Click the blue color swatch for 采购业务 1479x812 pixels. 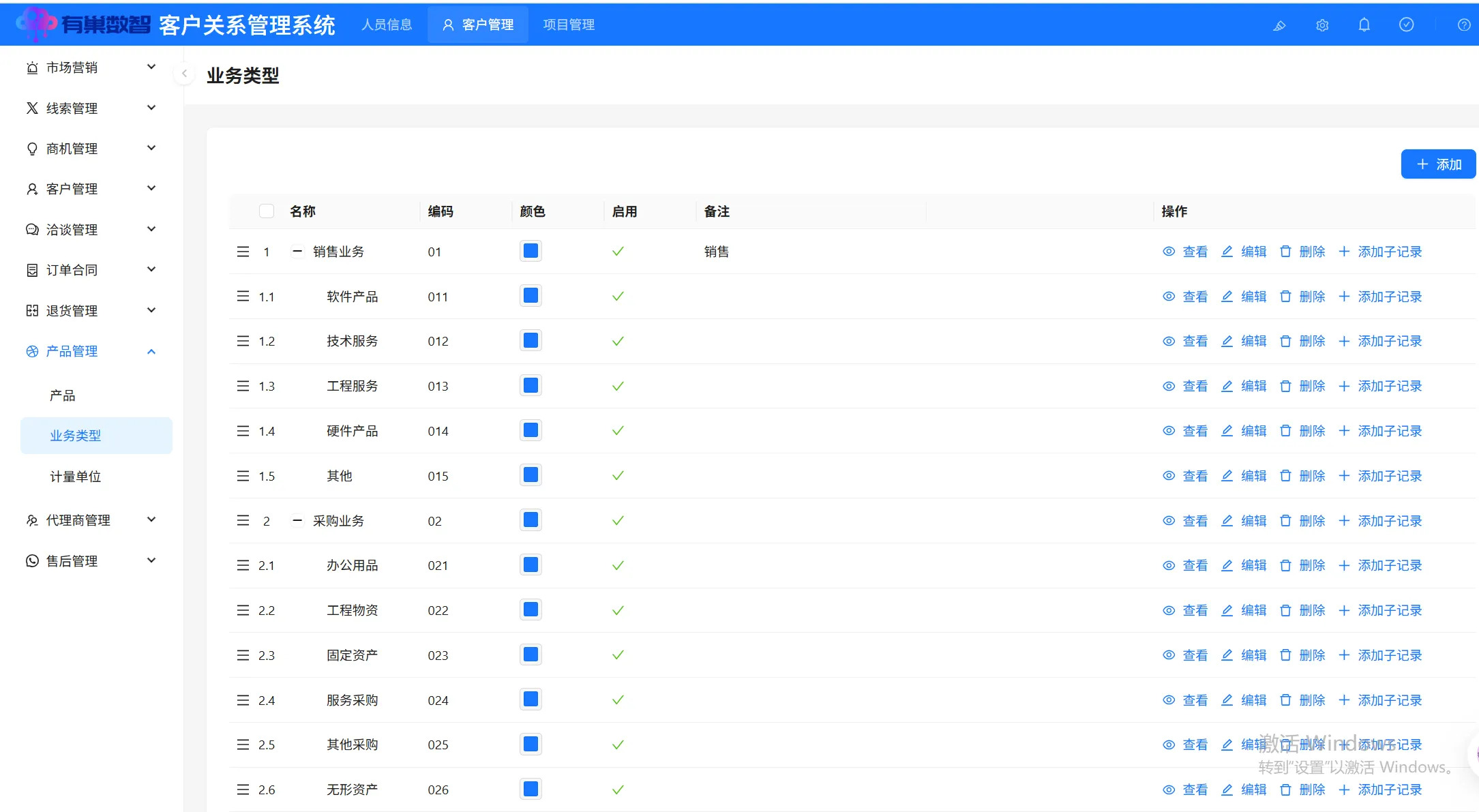click(531, 520)
